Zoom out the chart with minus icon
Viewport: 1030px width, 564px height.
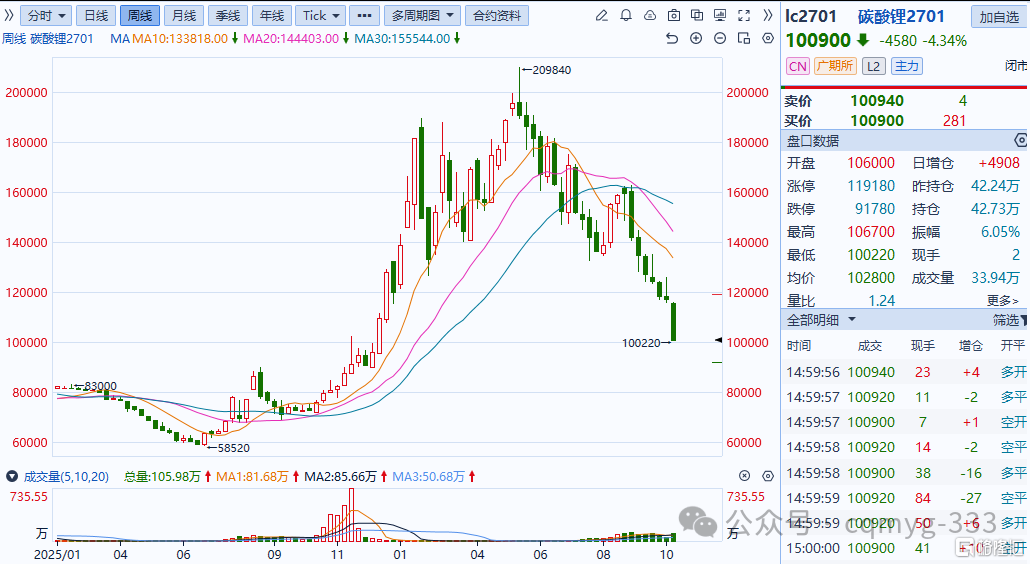coord(720,39)
